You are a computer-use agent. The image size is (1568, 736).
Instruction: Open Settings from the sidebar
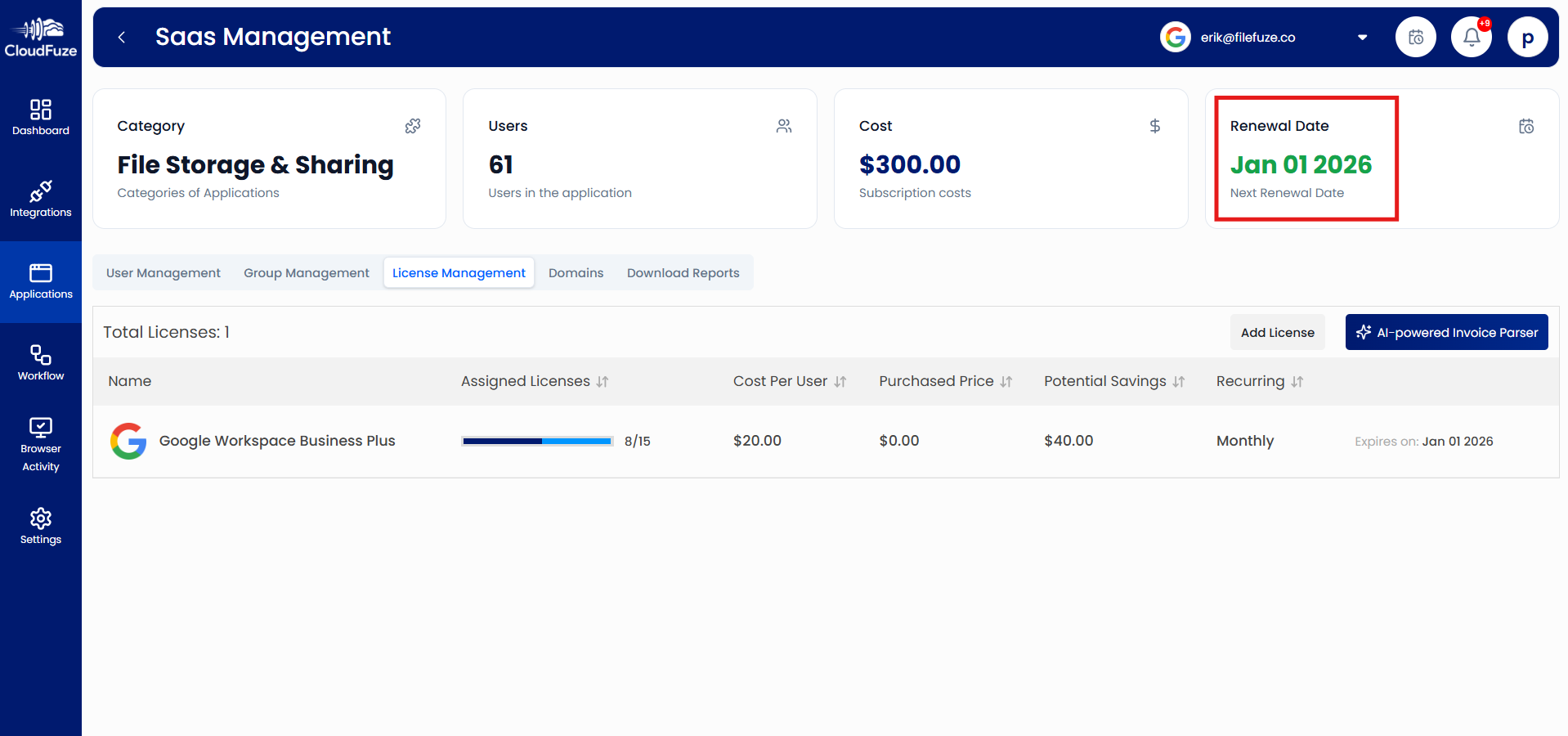pyautogui.click(x=40, y=524)
